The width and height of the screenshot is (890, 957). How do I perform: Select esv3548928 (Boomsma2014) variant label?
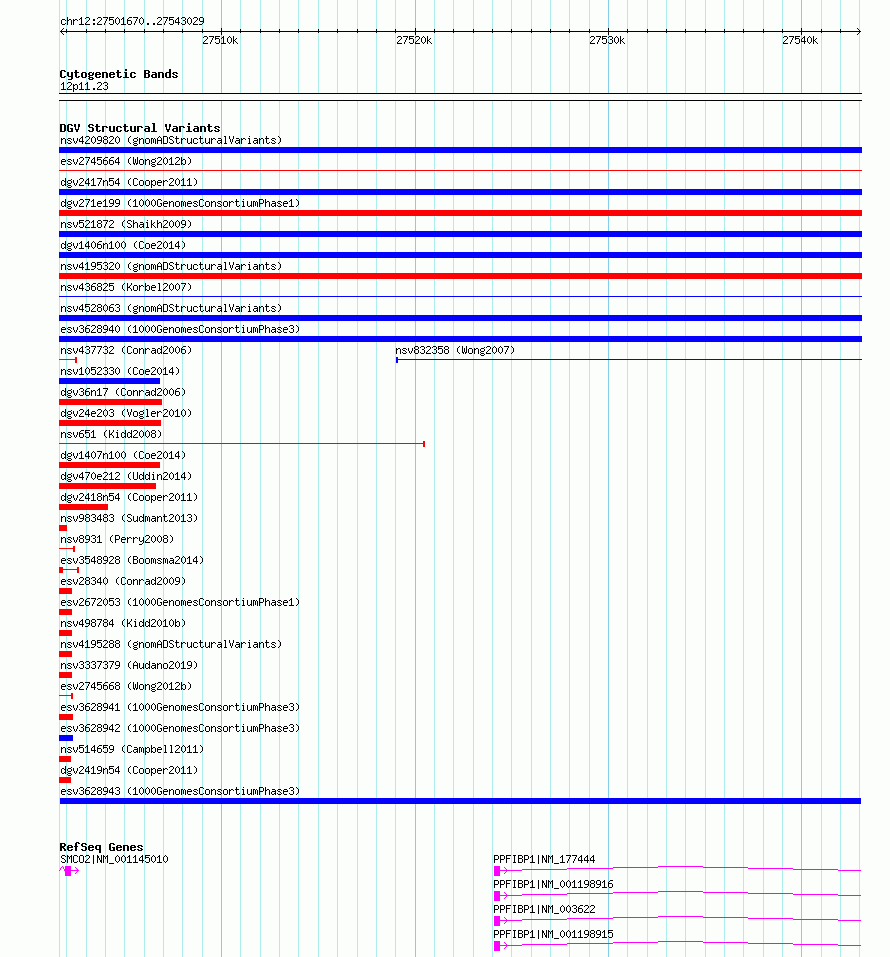click(132, 560)
